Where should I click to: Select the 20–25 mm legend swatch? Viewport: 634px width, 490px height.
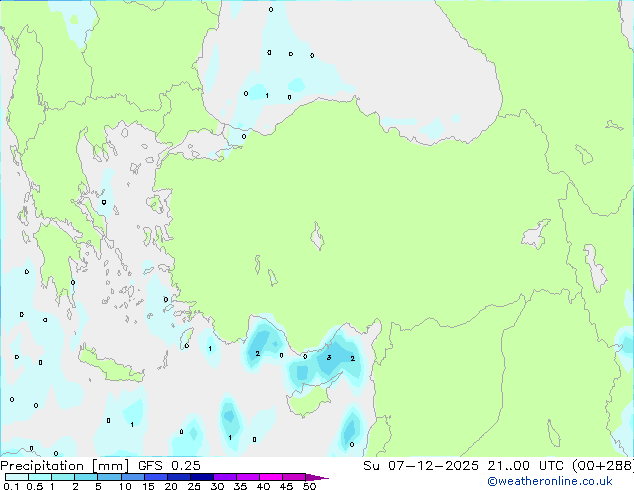178,477
